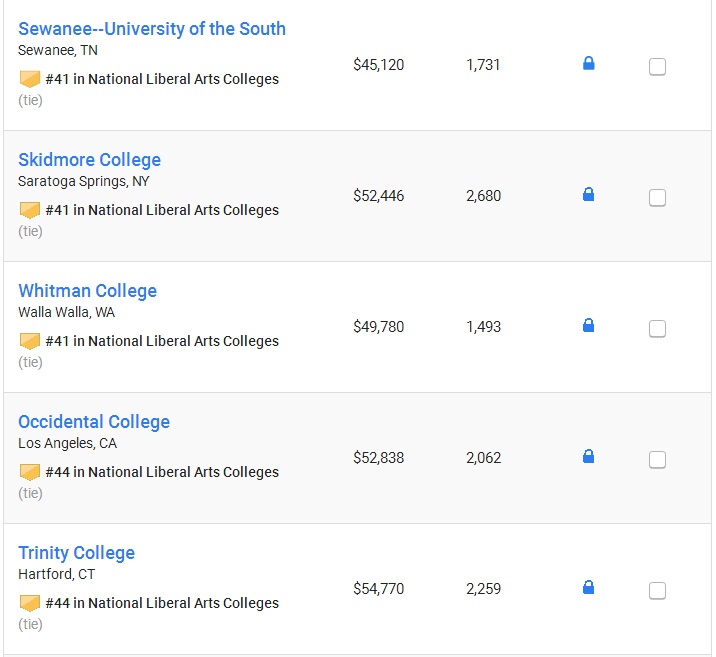
Task: Click the lock icon in Occidental College row
Action: [589, 456]
